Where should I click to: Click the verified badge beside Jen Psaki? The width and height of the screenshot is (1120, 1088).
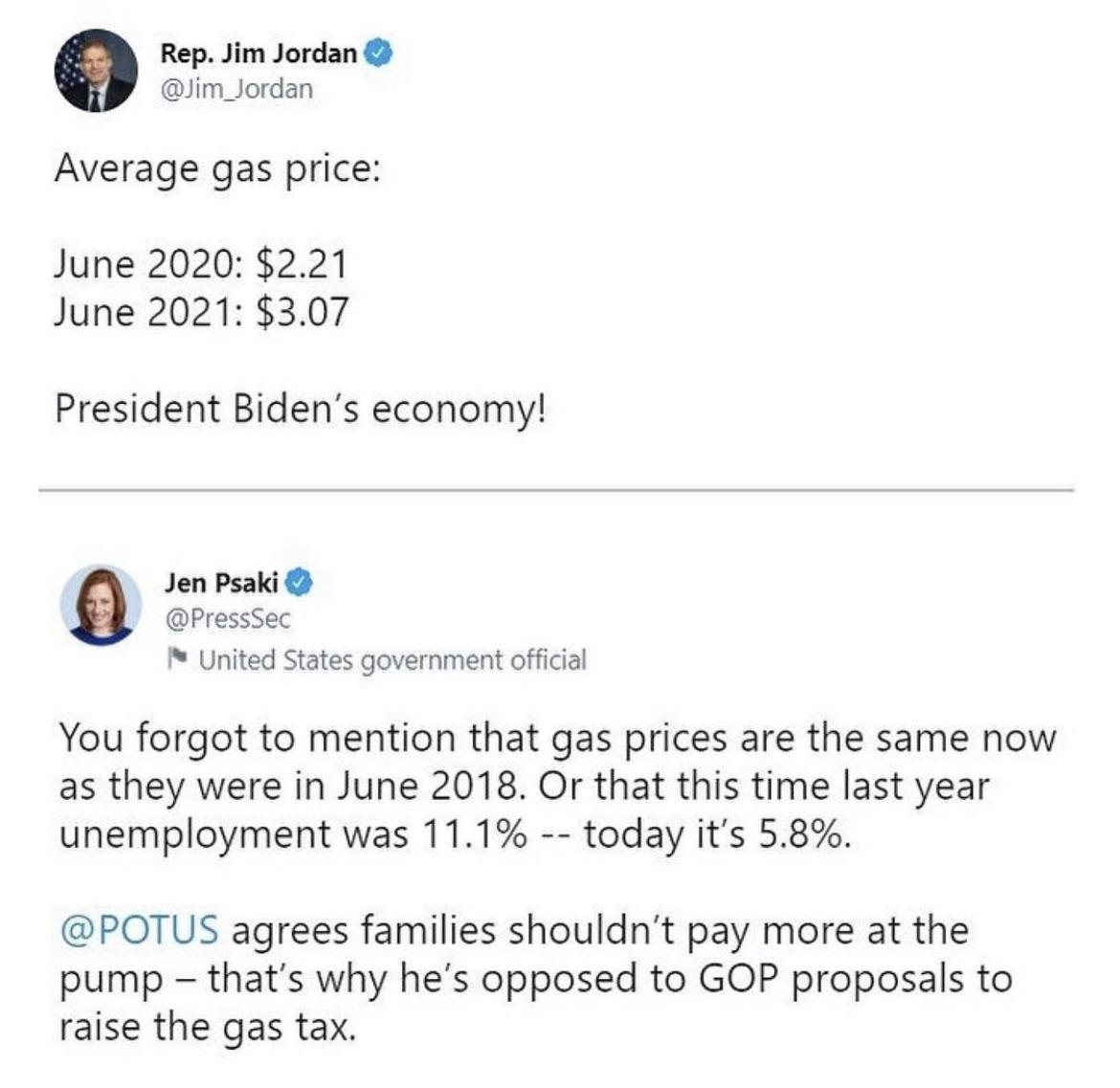coord(300,582)
